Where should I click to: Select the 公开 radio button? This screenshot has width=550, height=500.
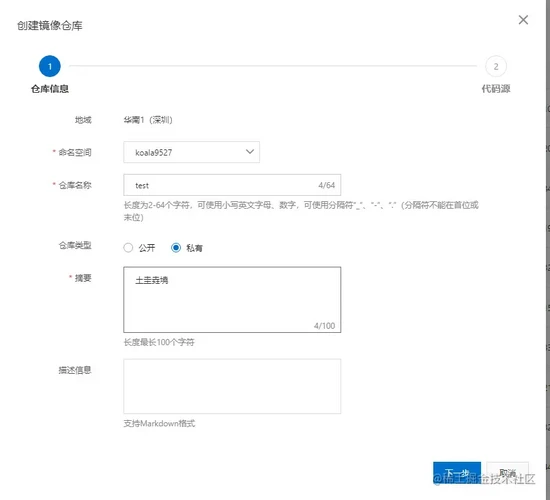point(128,248)
